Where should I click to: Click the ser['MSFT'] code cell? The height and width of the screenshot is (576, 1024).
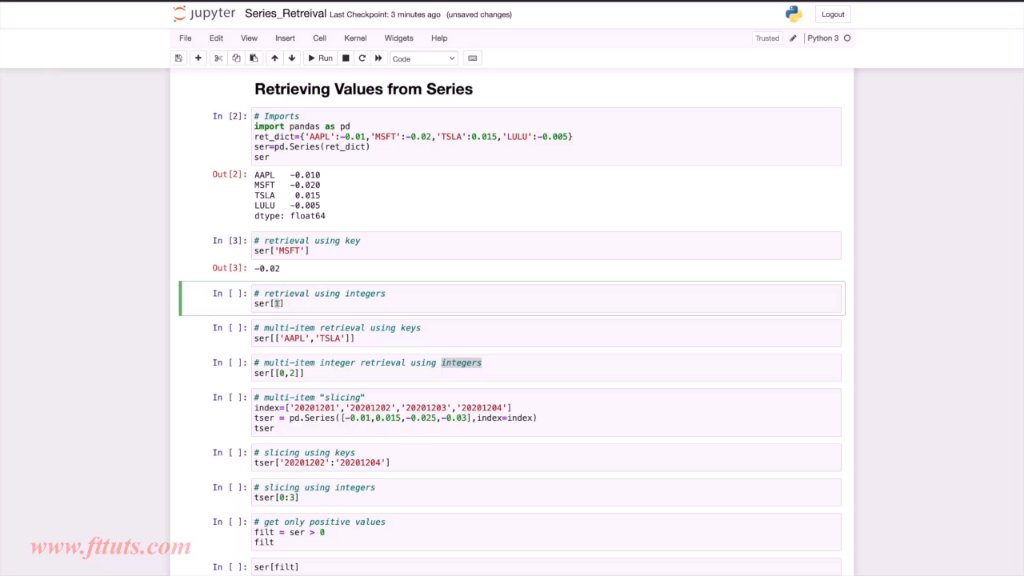pos(546,246)
